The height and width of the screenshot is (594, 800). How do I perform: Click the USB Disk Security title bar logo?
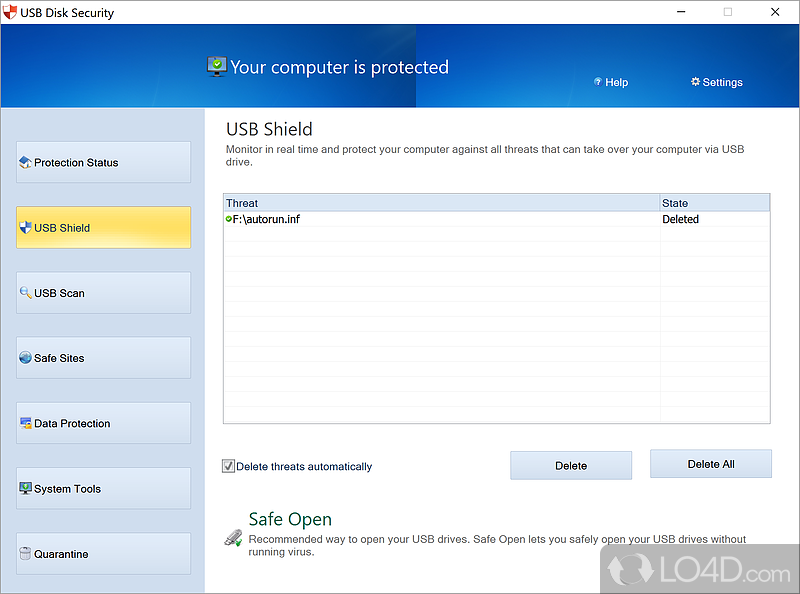(x=10, y=12)
